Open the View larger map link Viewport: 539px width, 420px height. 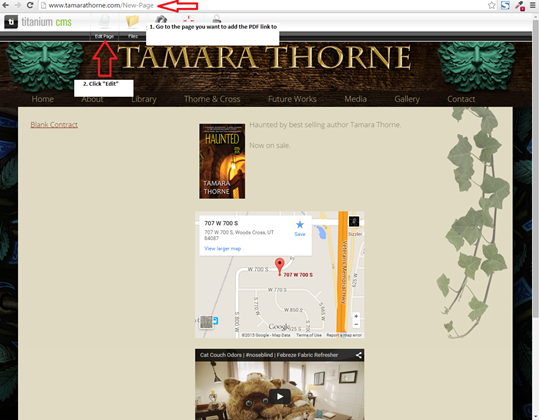pos(222,248)
